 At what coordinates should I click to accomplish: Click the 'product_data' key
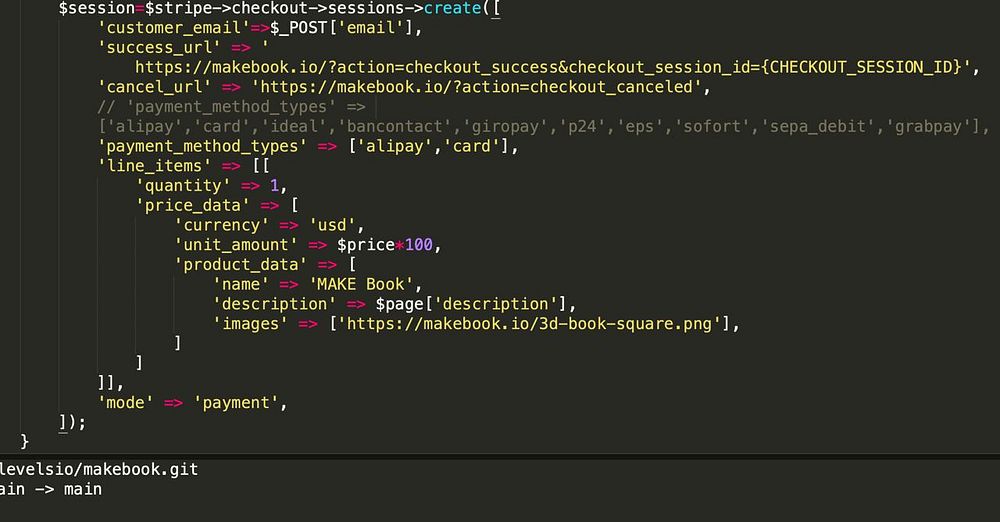240,265
